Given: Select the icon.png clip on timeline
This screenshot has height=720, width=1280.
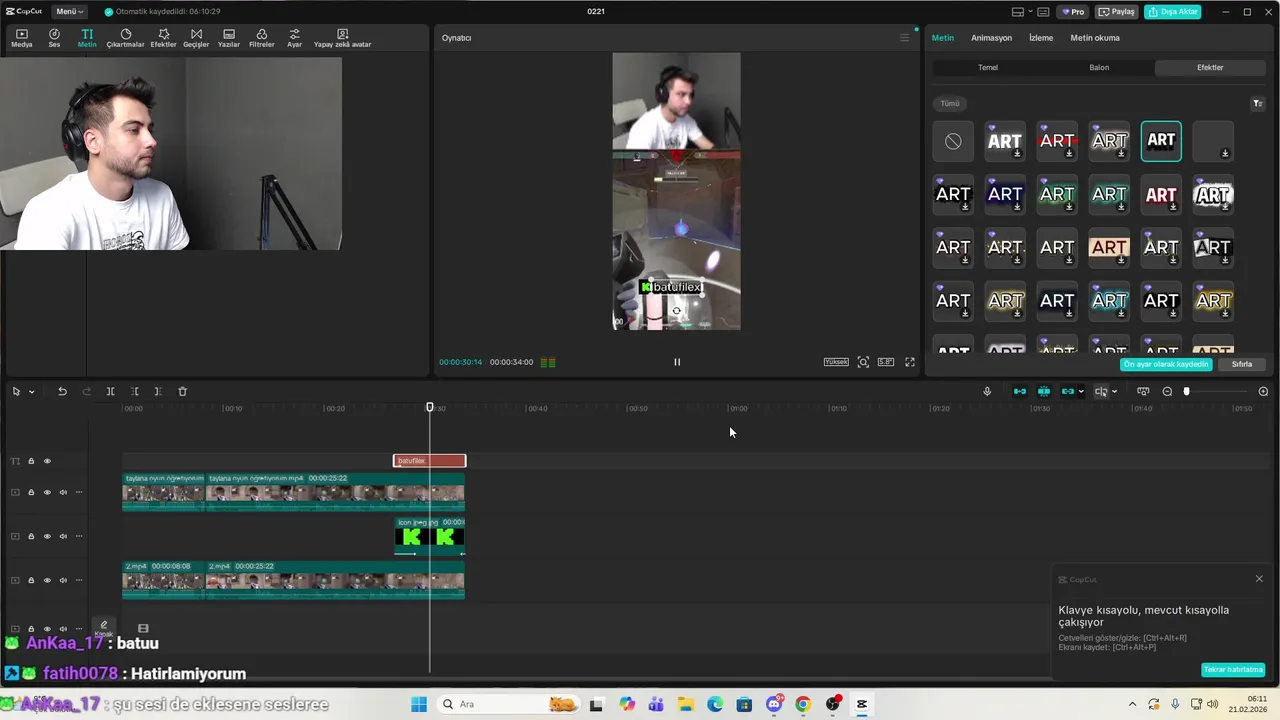Looking at the screenshot, I should pos(430,536).
